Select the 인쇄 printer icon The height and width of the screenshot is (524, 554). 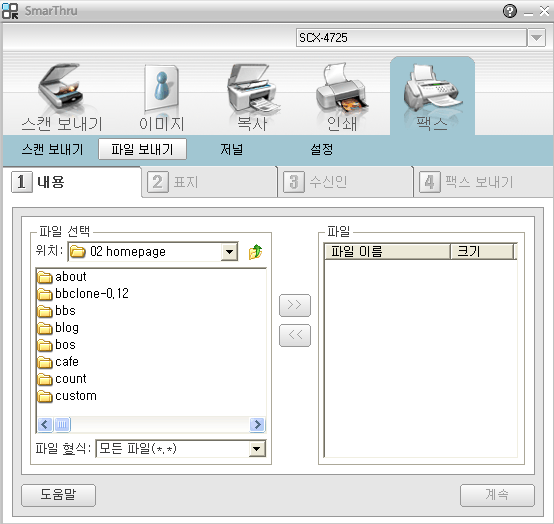(x=341, y=88)
